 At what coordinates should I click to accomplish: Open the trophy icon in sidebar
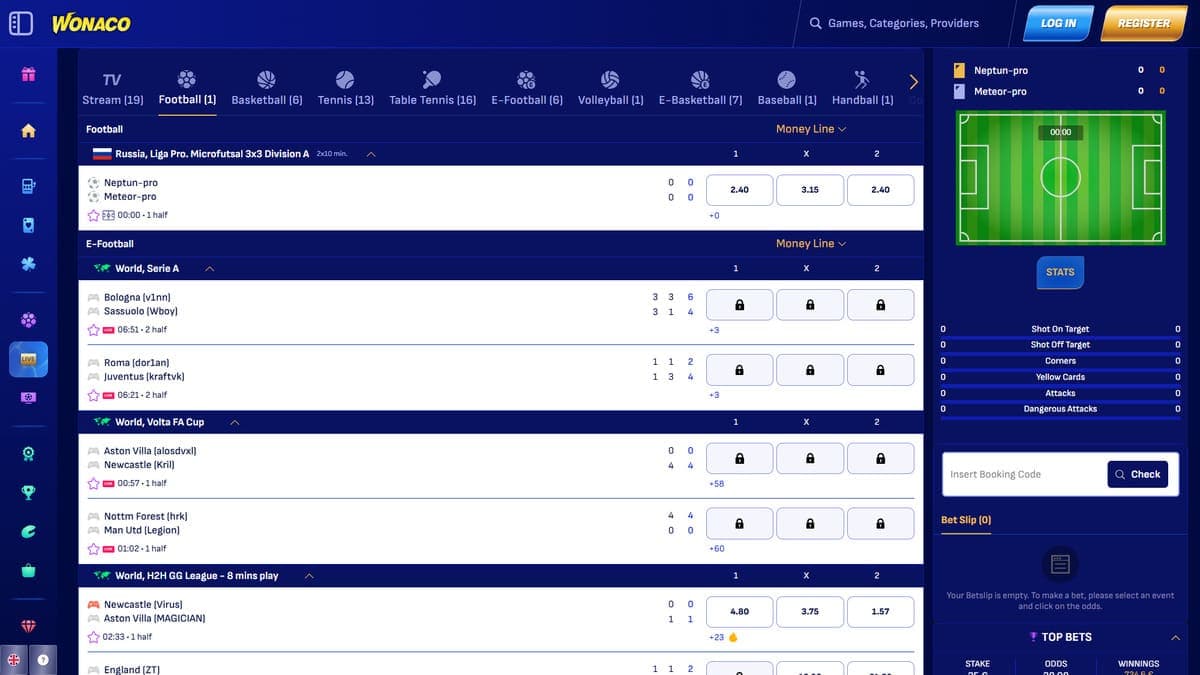29,492
